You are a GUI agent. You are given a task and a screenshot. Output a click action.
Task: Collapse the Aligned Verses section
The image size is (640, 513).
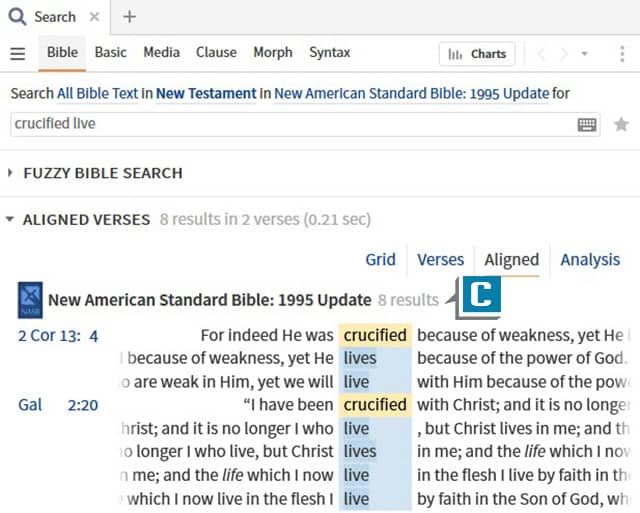(x=12, y=219)
